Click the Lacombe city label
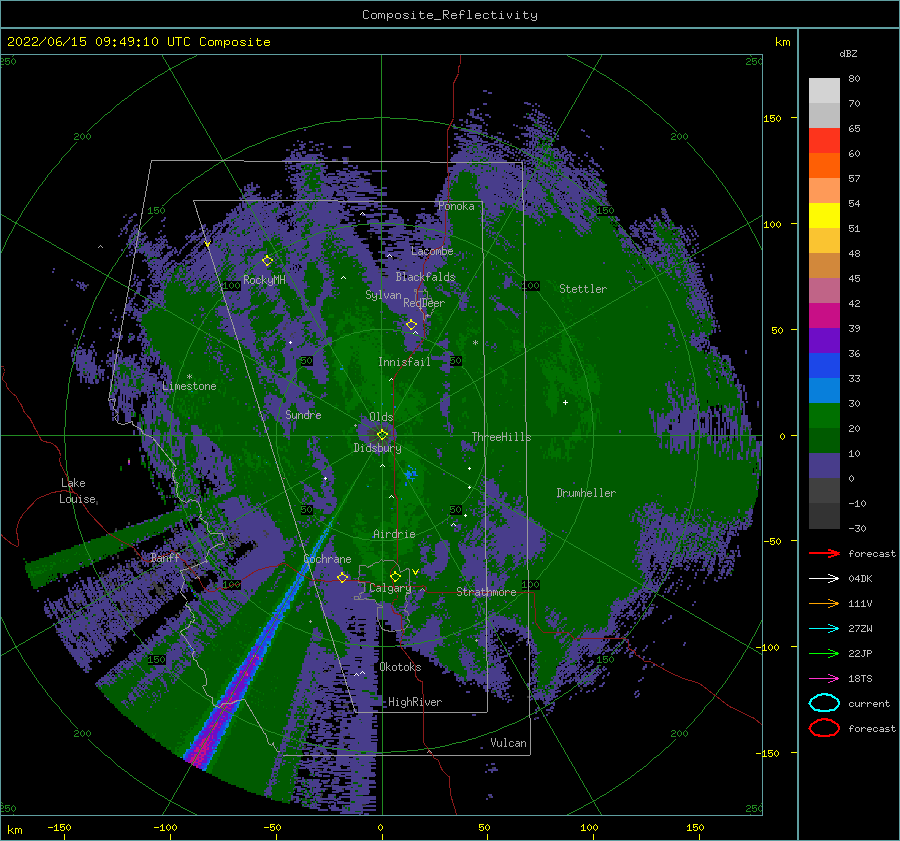The width and height of the screenshot is (900, 841). click(x=432, y=251)
